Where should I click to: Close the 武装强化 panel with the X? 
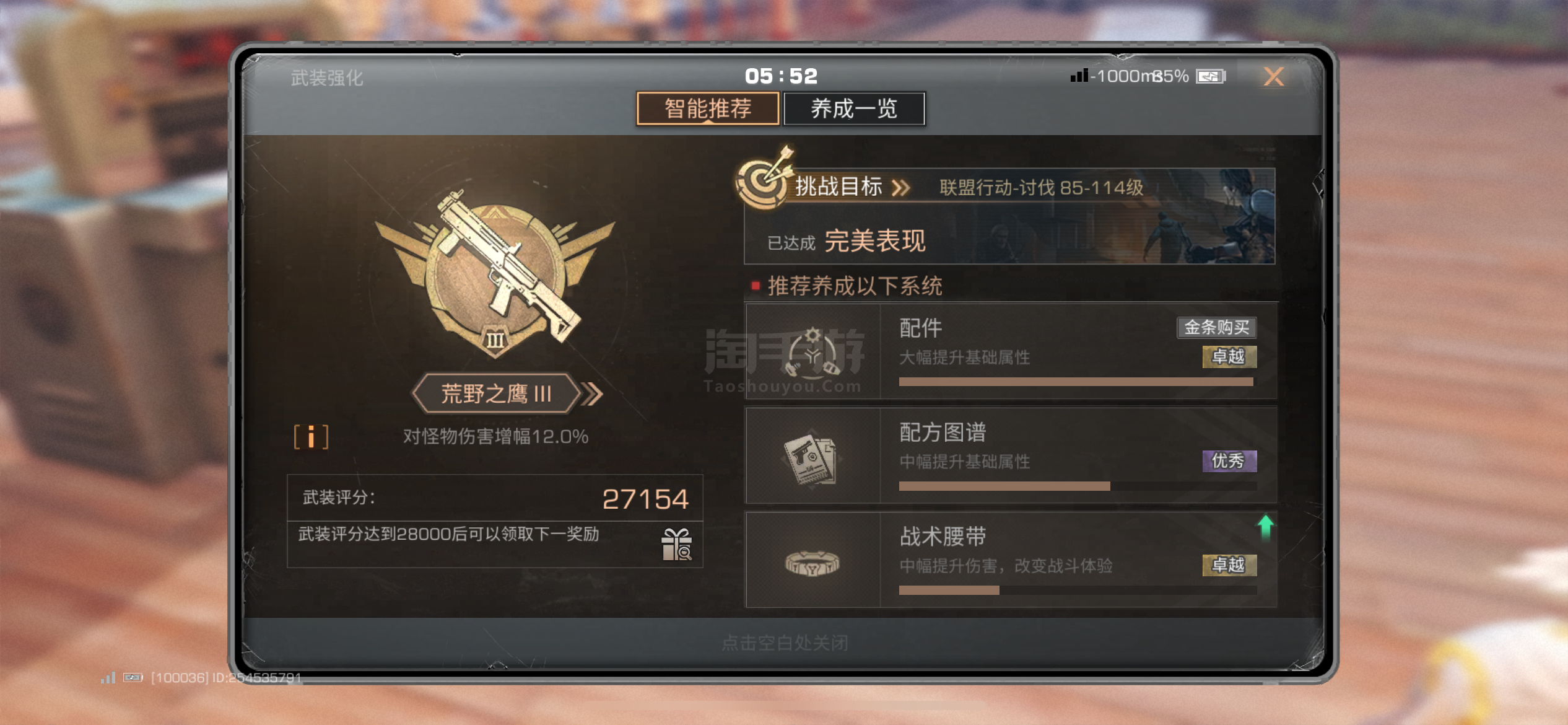point(1273,76)
